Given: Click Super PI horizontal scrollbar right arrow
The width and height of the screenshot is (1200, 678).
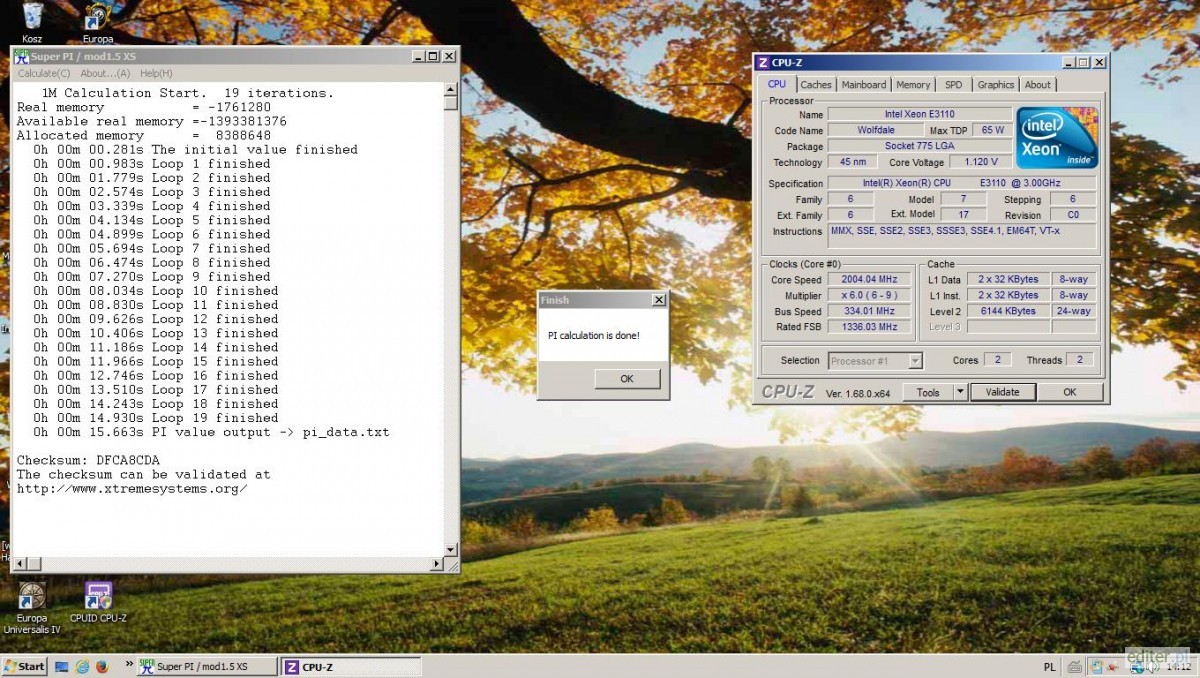Looking at the screenshot, I should point(437,564).
